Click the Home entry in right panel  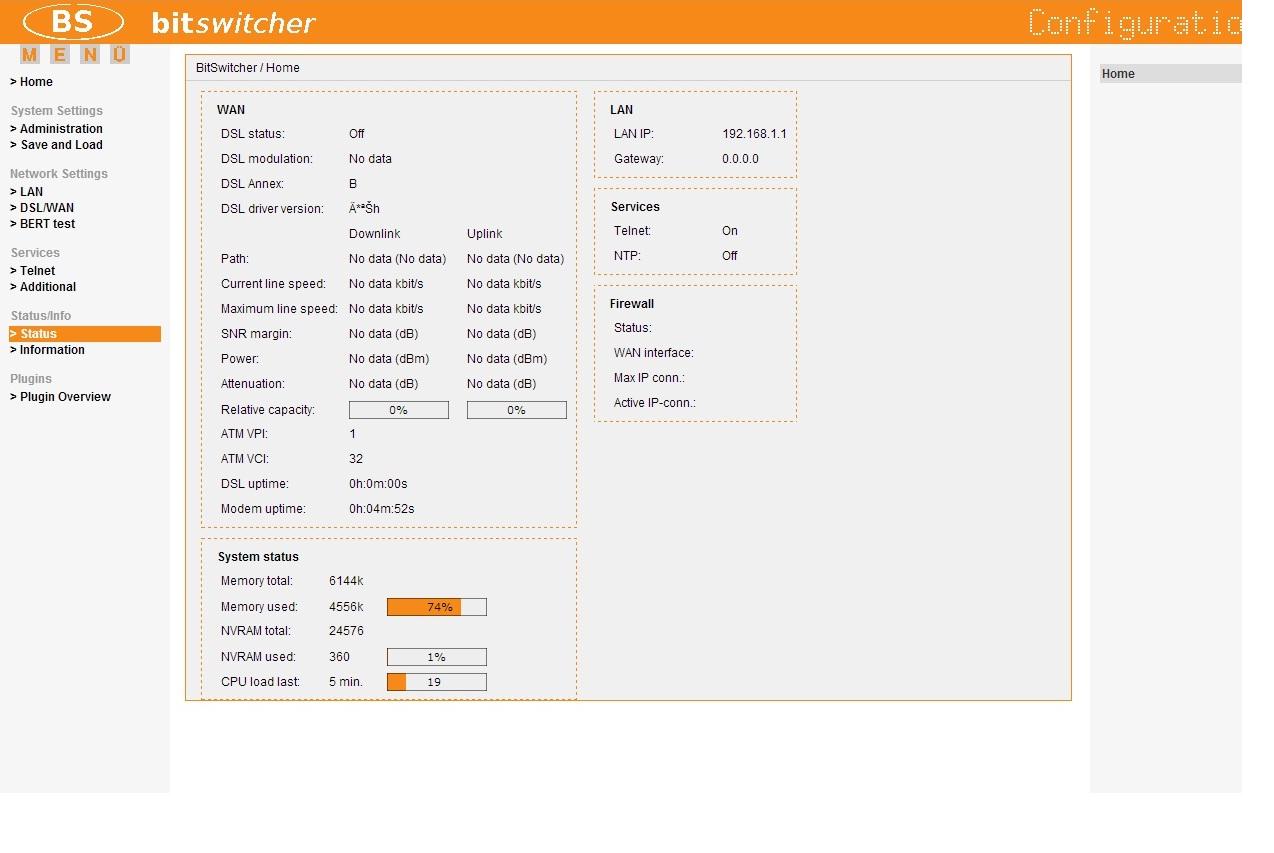[1170, 74]
